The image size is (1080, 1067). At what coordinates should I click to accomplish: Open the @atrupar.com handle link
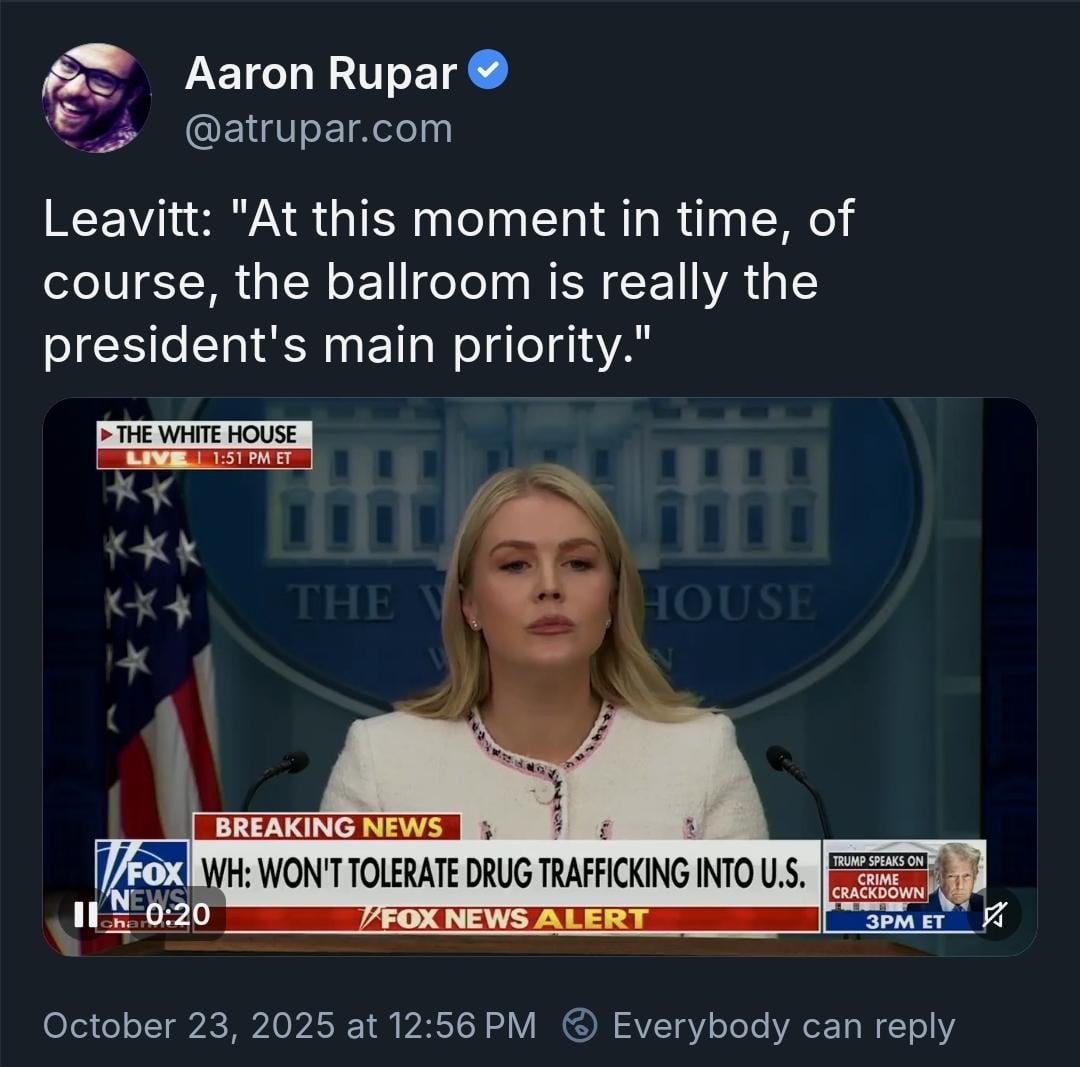pos(318,129)
